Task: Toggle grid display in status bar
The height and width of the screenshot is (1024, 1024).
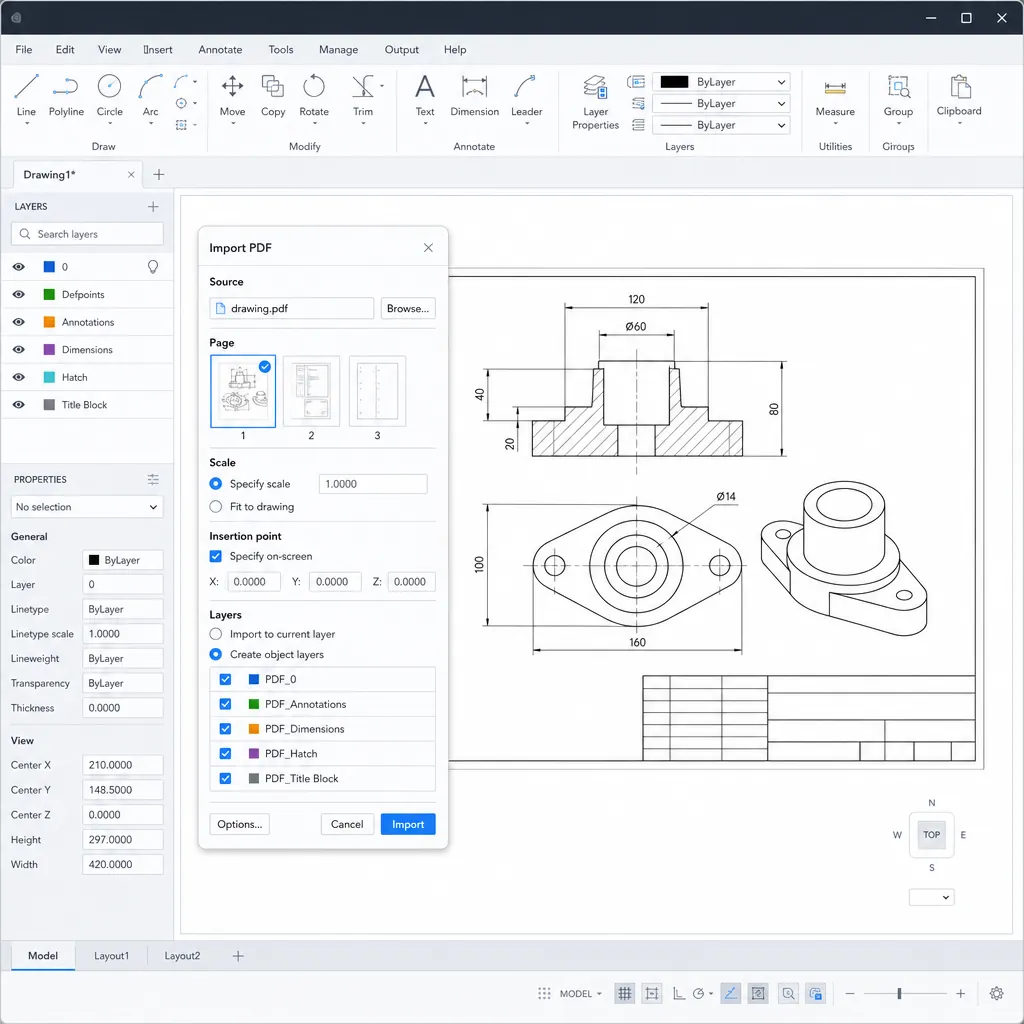Action: [624, 993]
